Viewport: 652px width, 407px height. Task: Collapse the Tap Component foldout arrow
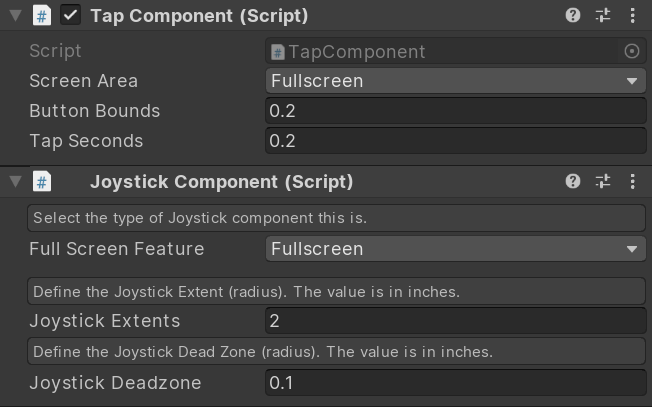click(x=15, y=15)
